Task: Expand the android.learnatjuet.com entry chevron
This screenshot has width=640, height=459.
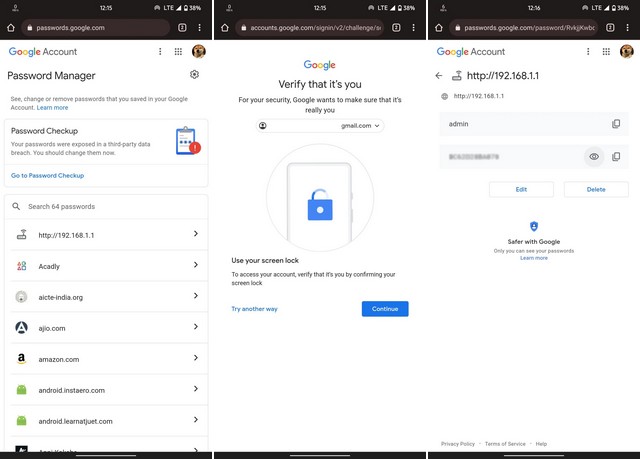Action: (x=196, y=419)
